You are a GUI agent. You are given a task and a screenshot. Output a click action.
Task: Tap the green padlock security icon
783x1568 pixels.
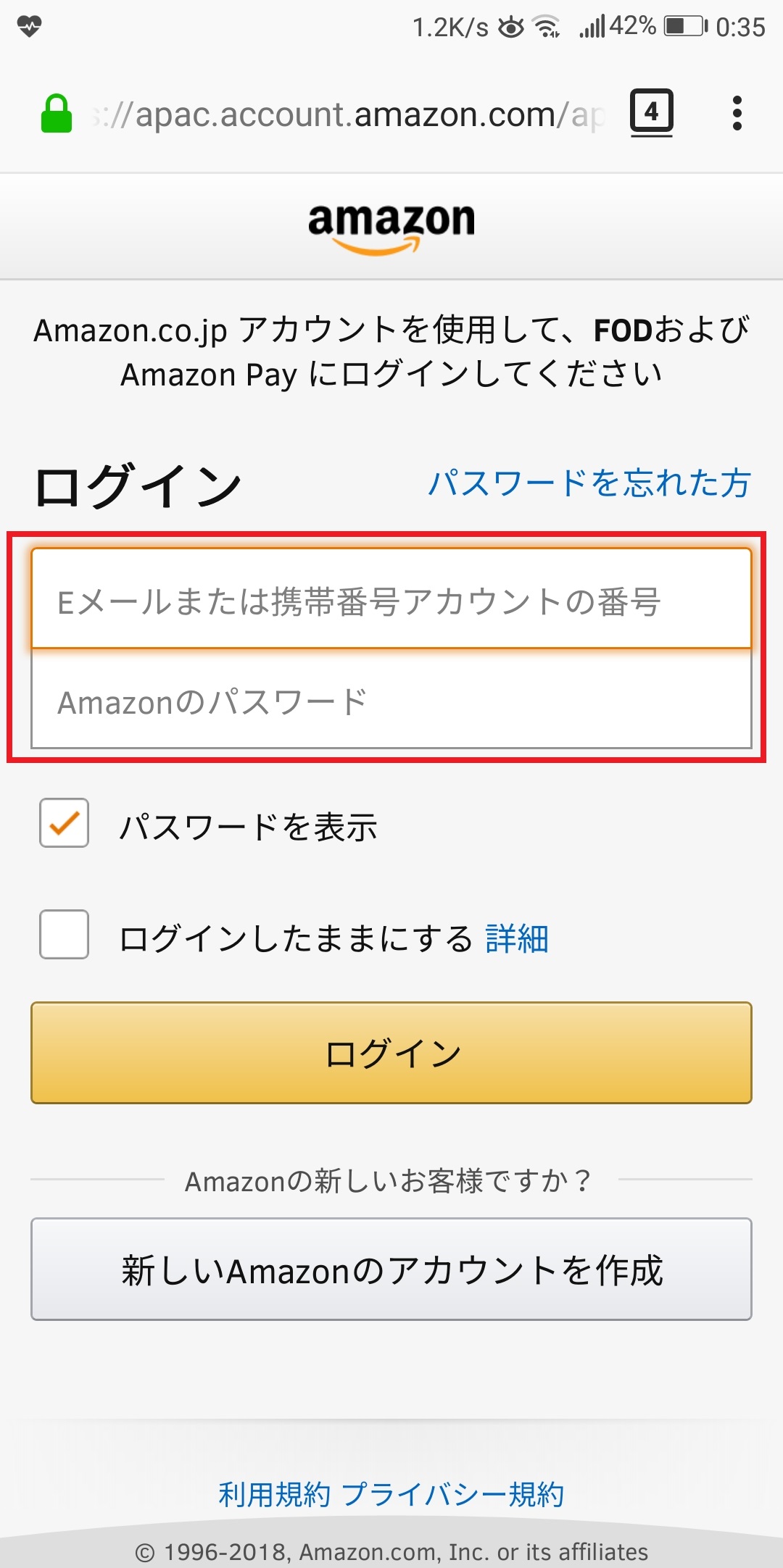[57, 114]
